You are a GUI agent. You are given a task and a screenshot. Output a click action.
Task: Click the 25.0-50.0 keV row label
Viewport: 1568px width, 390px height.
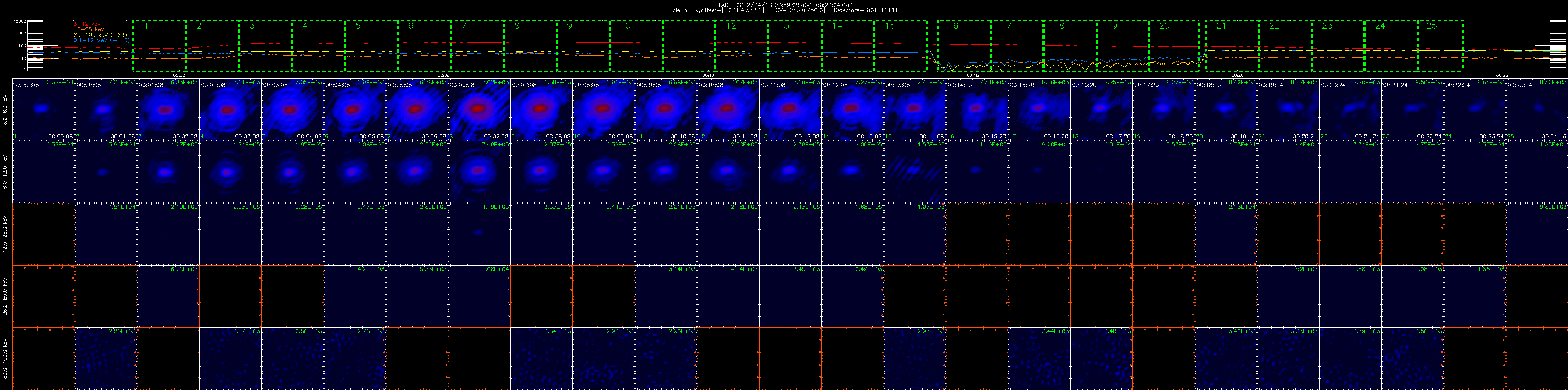pos(5,296)
